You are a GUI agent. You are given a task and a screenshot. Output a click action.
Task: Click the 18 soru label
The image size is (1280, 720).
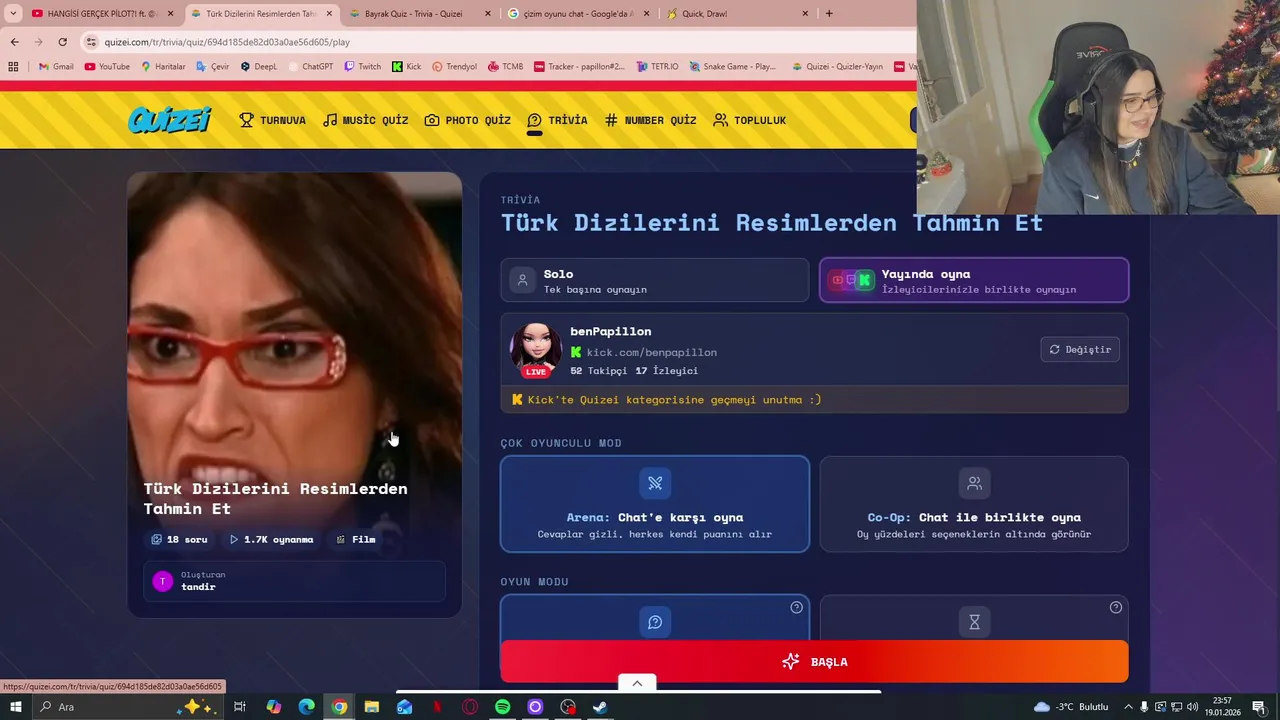(x=179, y=539)
